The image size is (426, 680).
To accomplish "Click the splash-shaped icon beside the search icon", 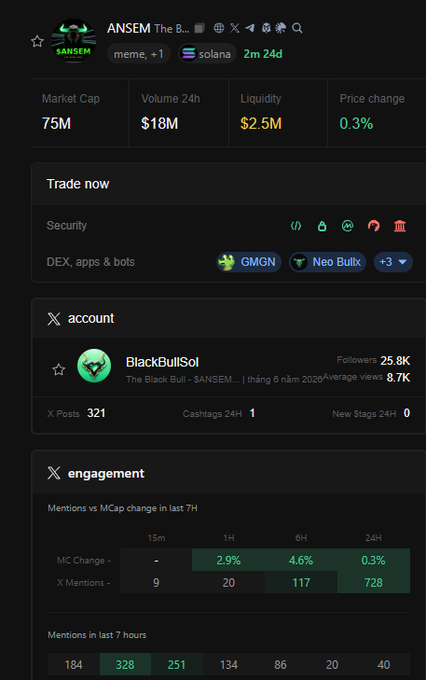I will [281, 28].
